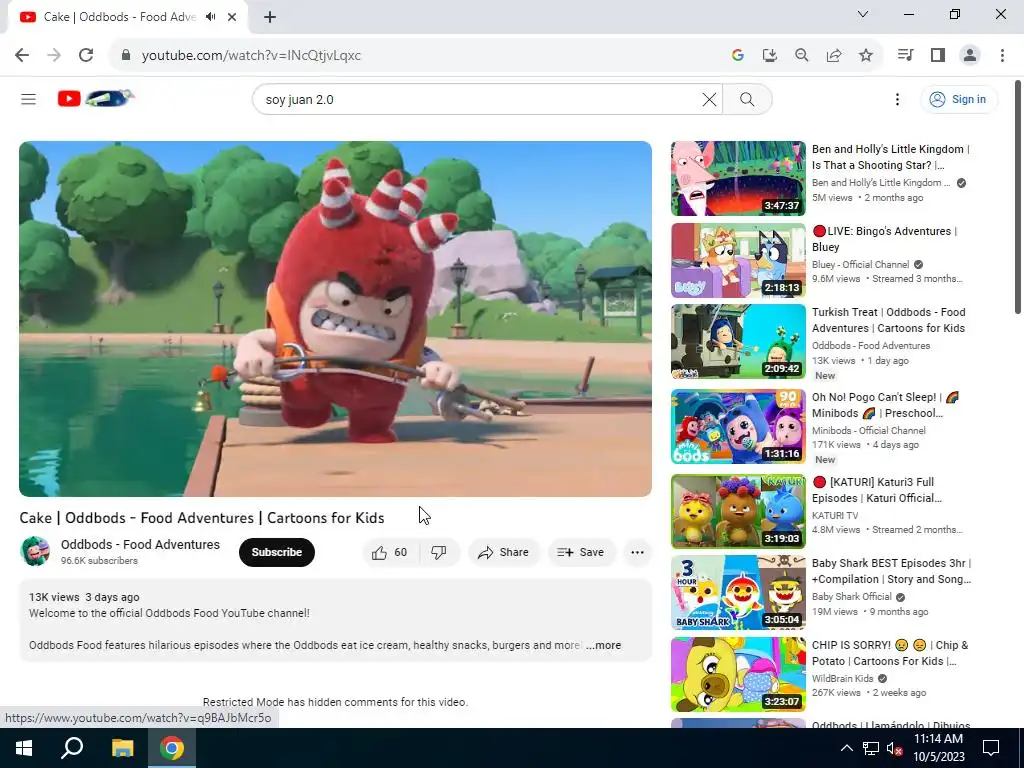This screenshot has width=1024, height=768.
Task: Open Baby Shark BEST Episodes title
Action: tap(891, 571)
